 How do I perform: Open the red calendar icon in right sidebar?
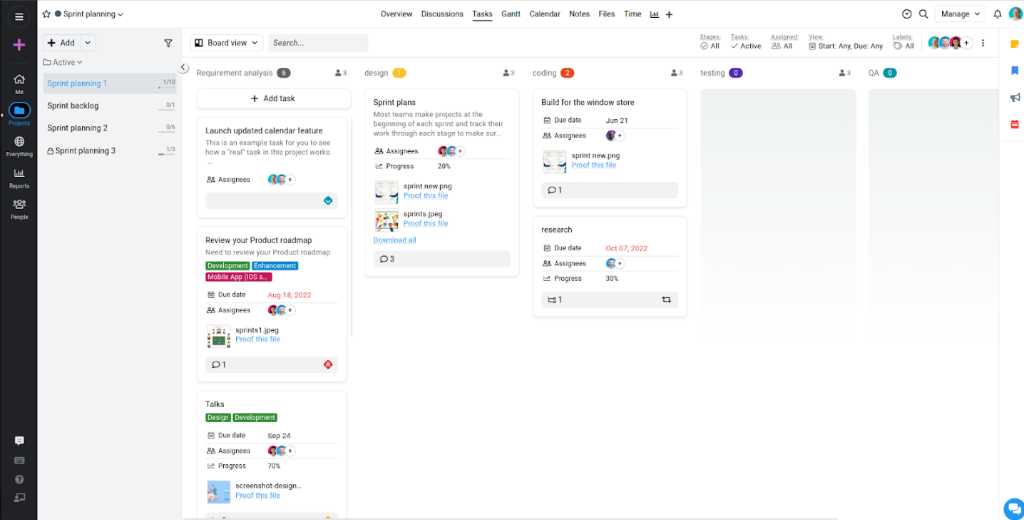point(1015,123)
